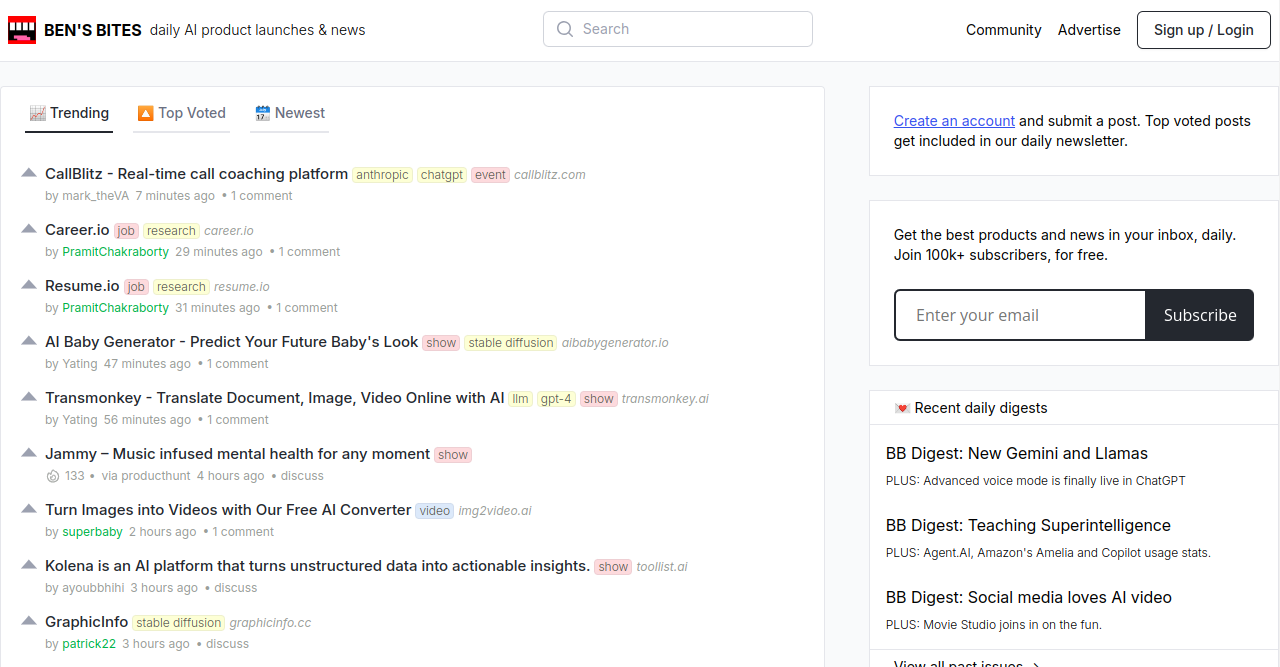Click the clap icon beside 133
This screenshot has height=667, width=1280.
[x=53, y=476]
